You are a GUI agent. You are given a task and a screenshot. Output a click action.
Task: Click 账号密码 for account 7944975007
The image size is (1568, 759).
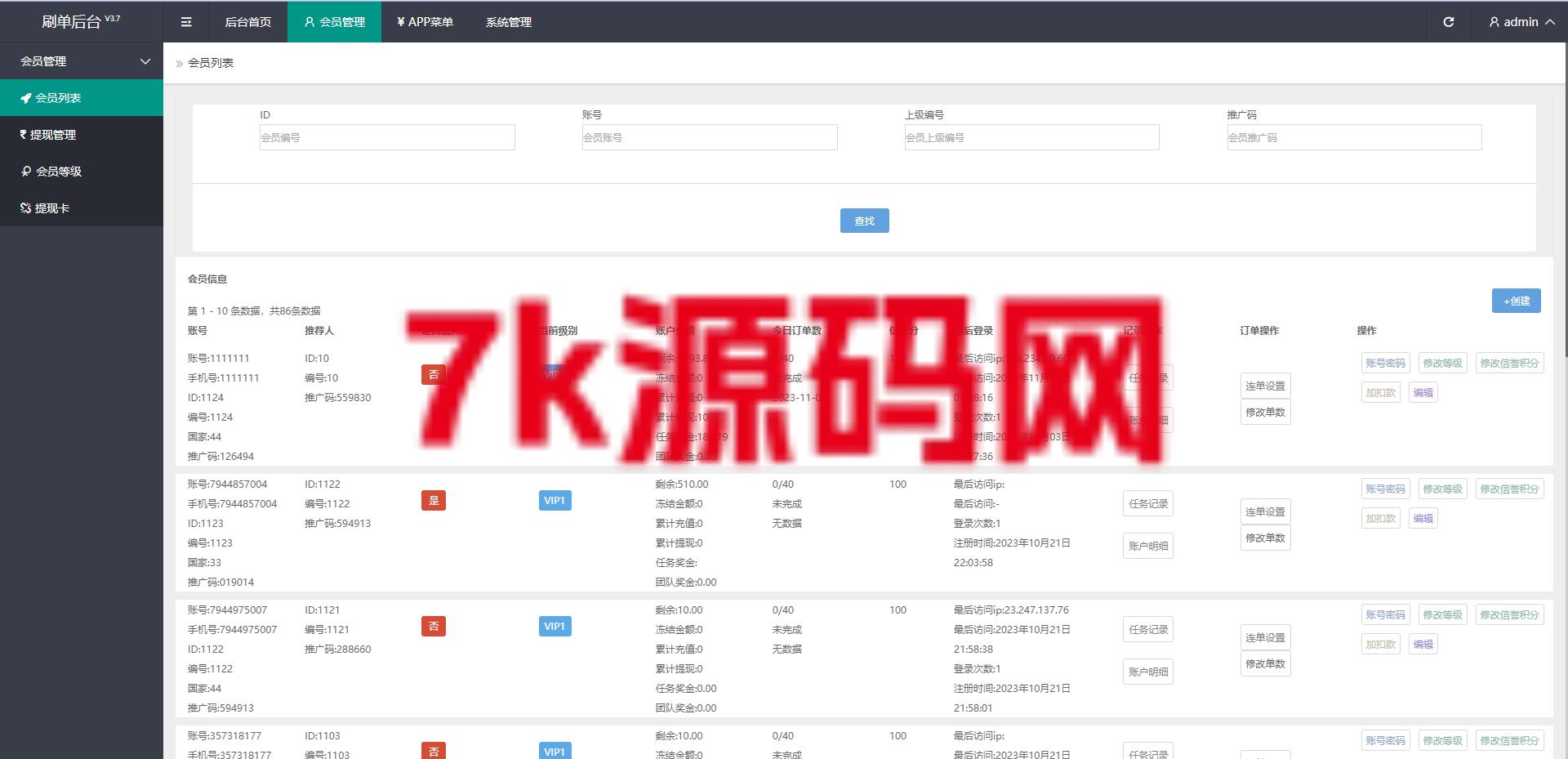(1386, 614)
